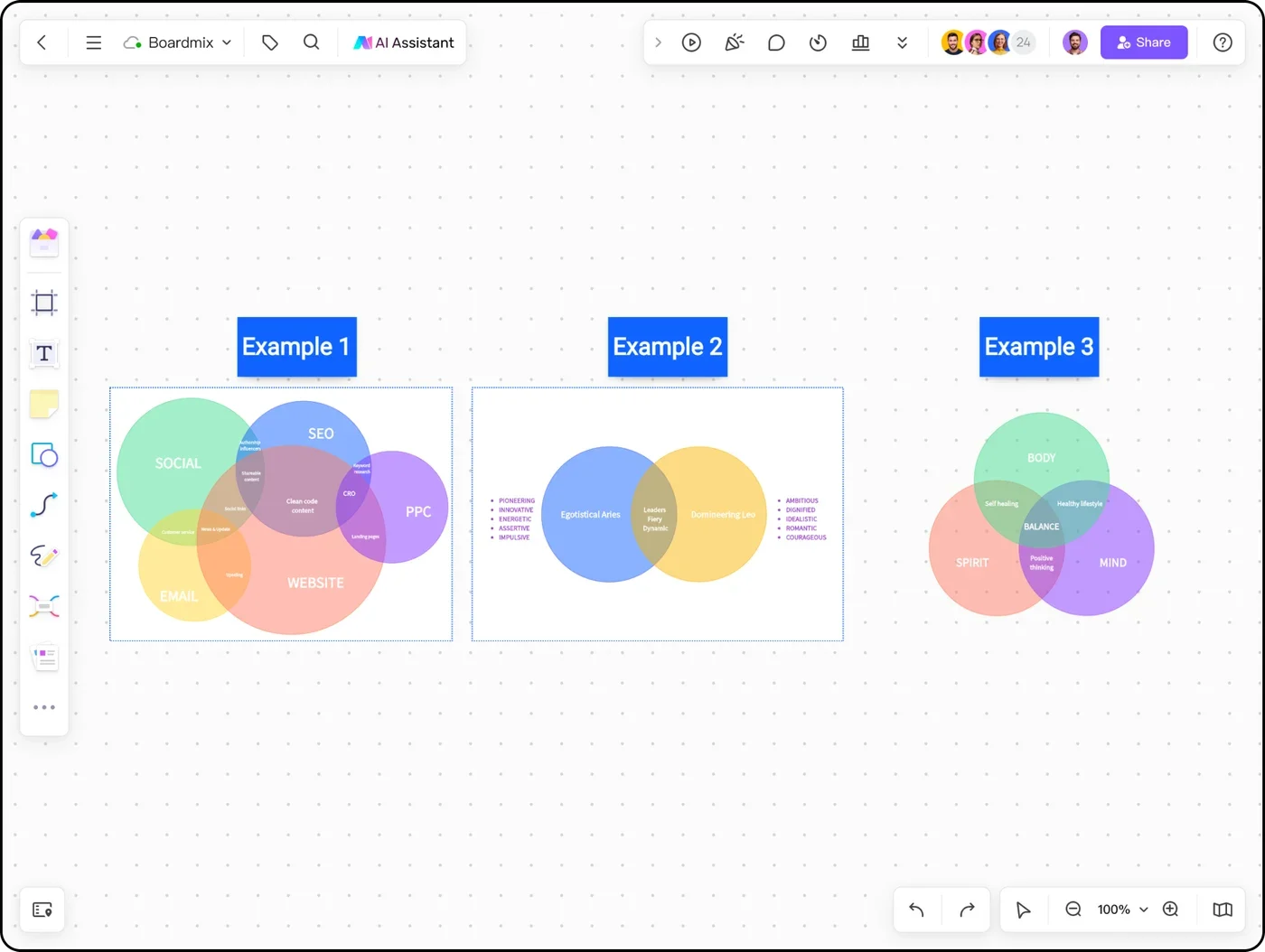Select the sticky note tool
The width and height of the screenshot is (1265, 952).
[x=44, y=404]
